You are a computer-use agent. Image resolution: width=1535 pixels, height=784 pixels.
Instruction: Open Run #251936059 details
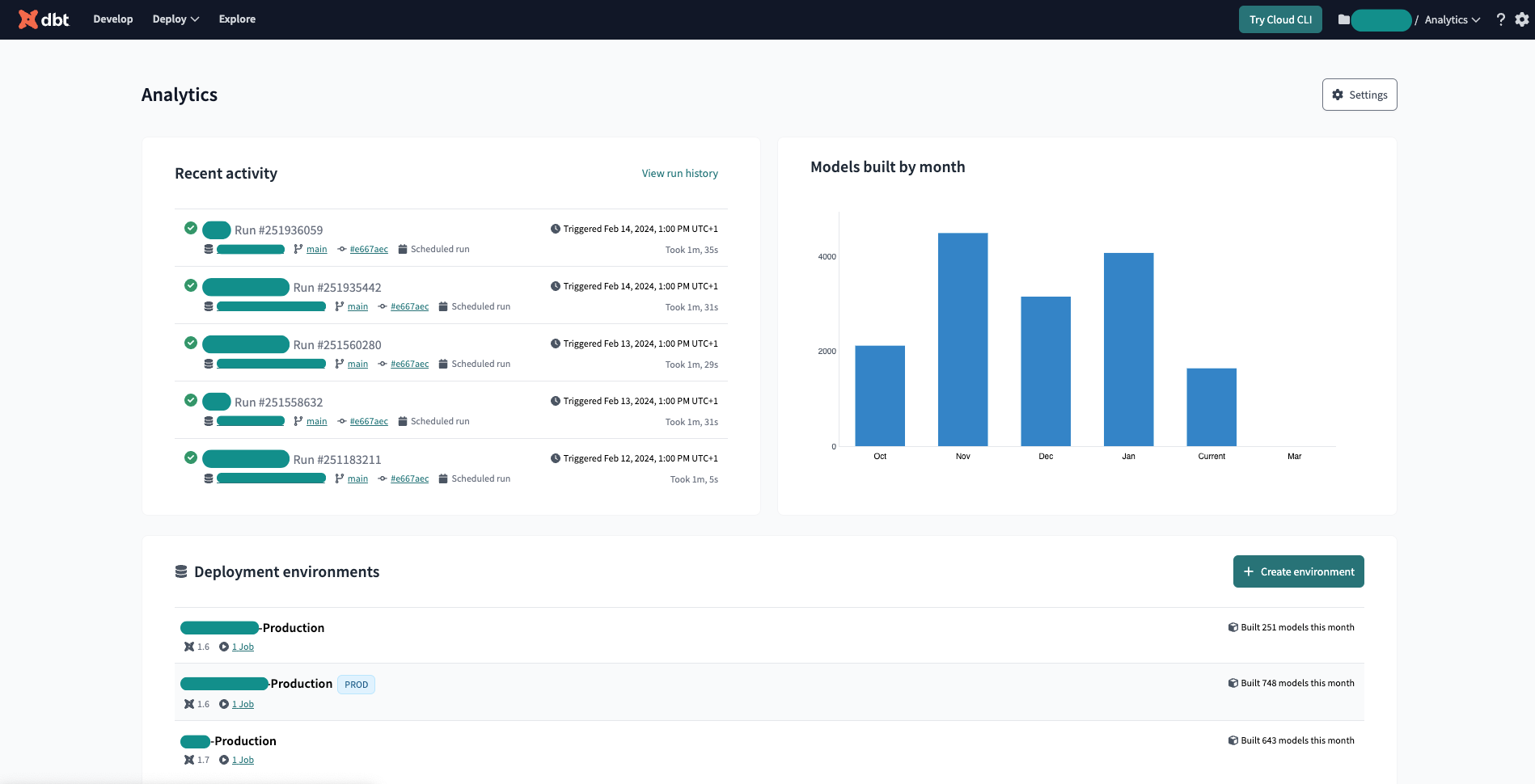(279, 230)
